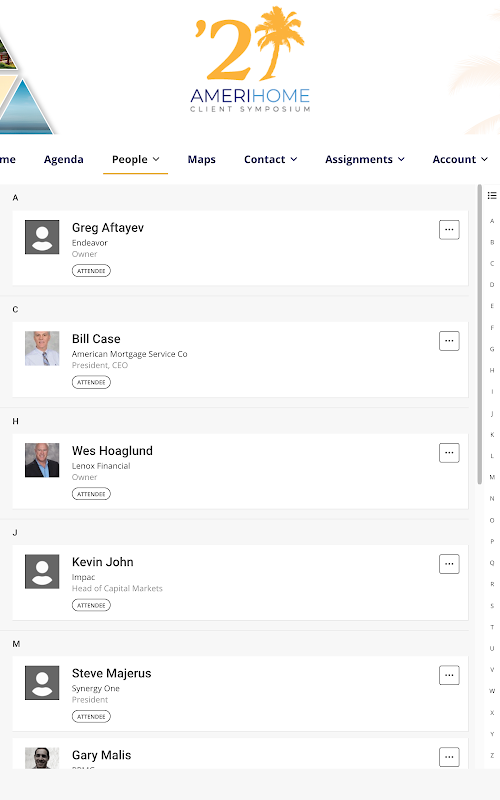500x800 pixels.
Task: Open the Maps page
Action: click(202, 160)
